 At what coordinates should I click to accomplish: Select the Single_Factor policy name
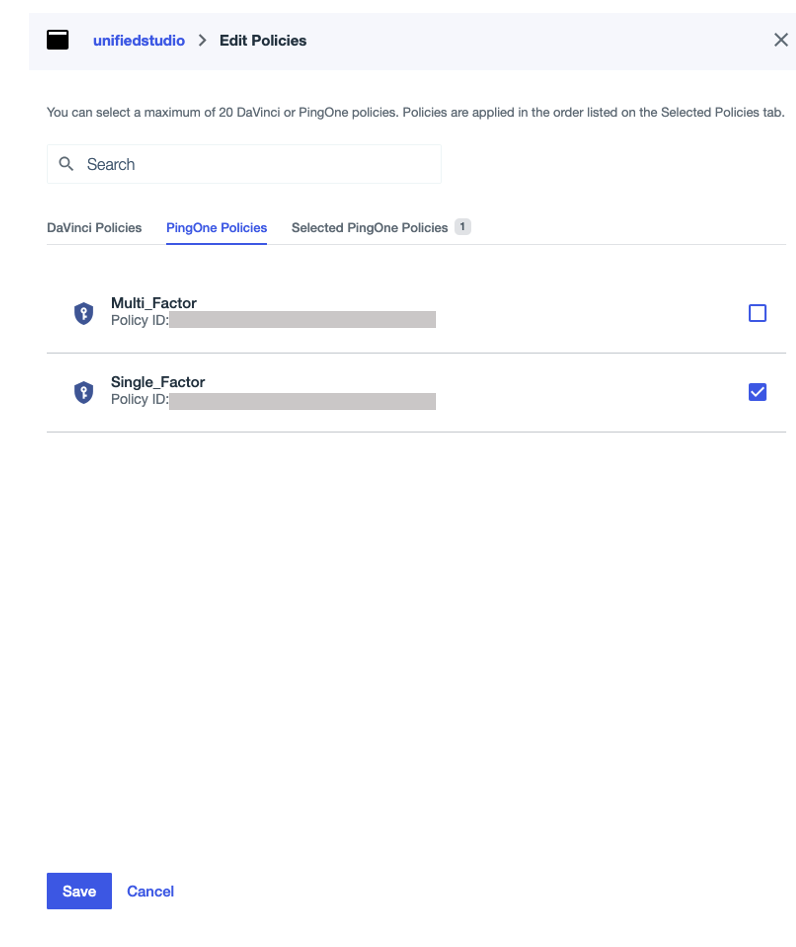(x=161, y=382)
